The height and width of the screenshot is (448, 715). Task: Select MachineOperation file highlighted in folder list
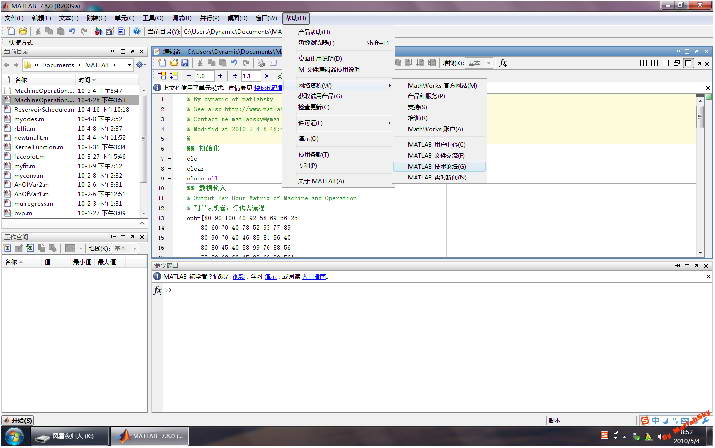[40, 101]
